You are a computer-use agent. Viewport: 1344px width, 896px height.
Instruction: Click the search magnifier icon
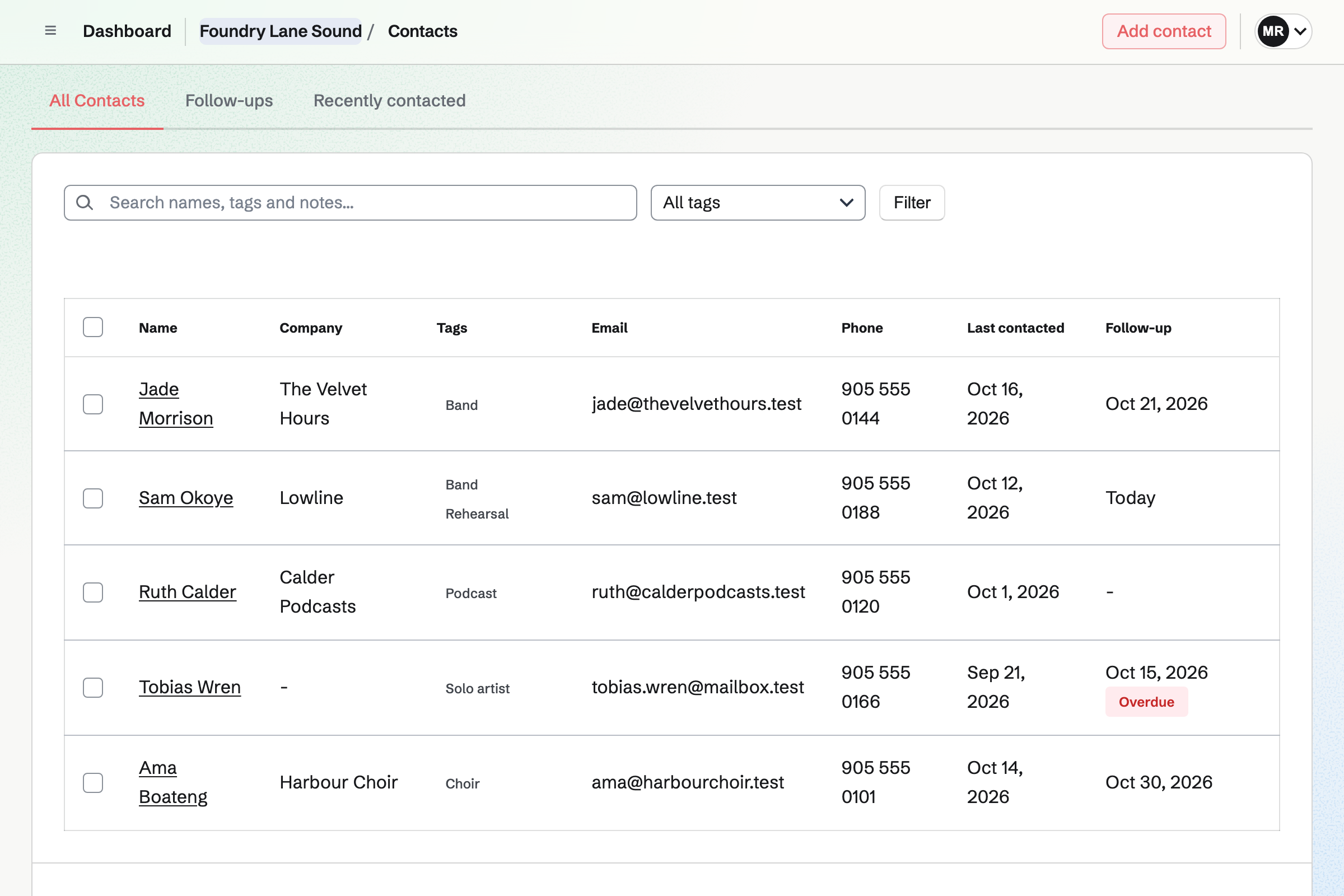pos(85,202)
